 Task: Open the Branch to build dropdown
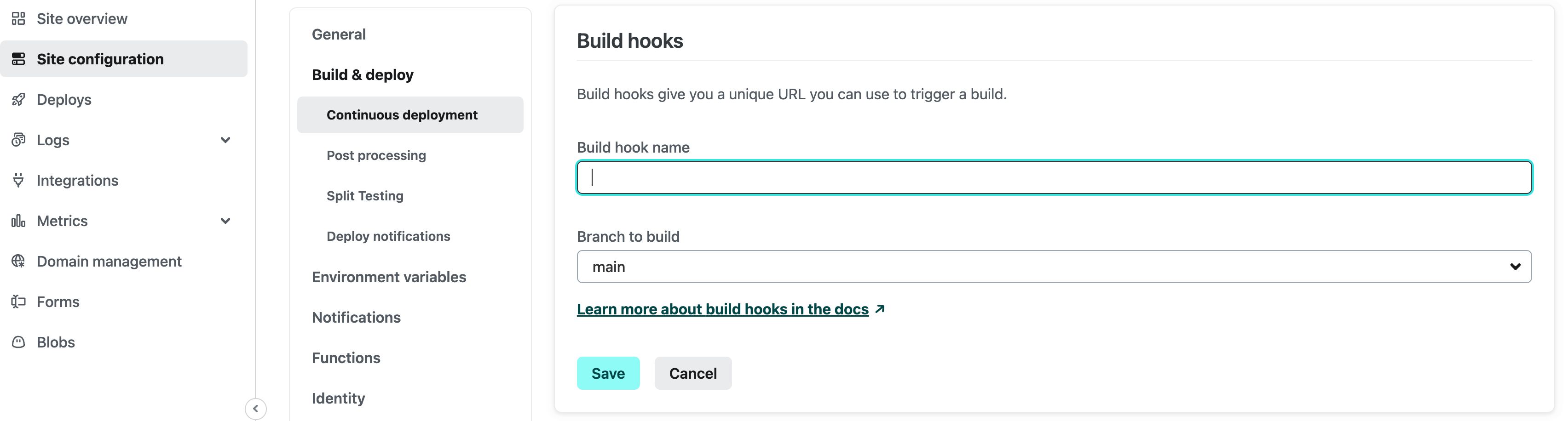pyautogui.click(x=1515, y=266)
